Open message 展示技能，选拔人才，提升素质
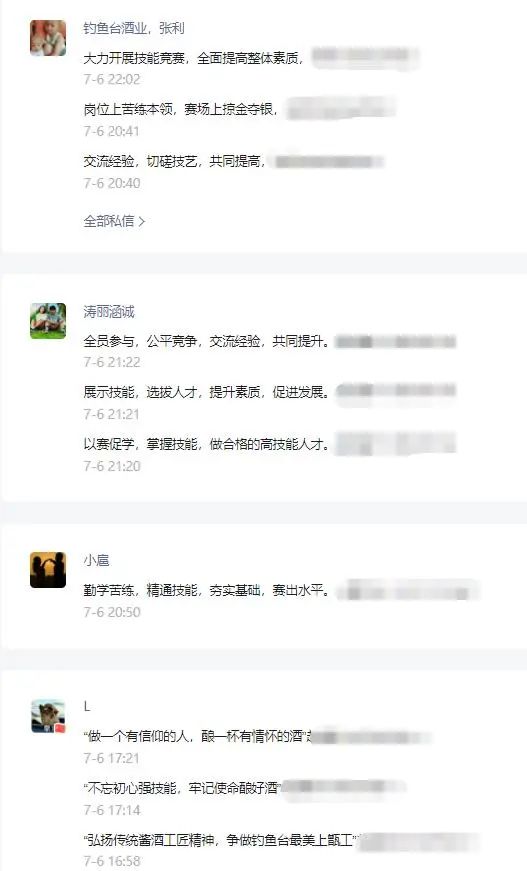This screenshot has height=871, width=527. point(206,392)
